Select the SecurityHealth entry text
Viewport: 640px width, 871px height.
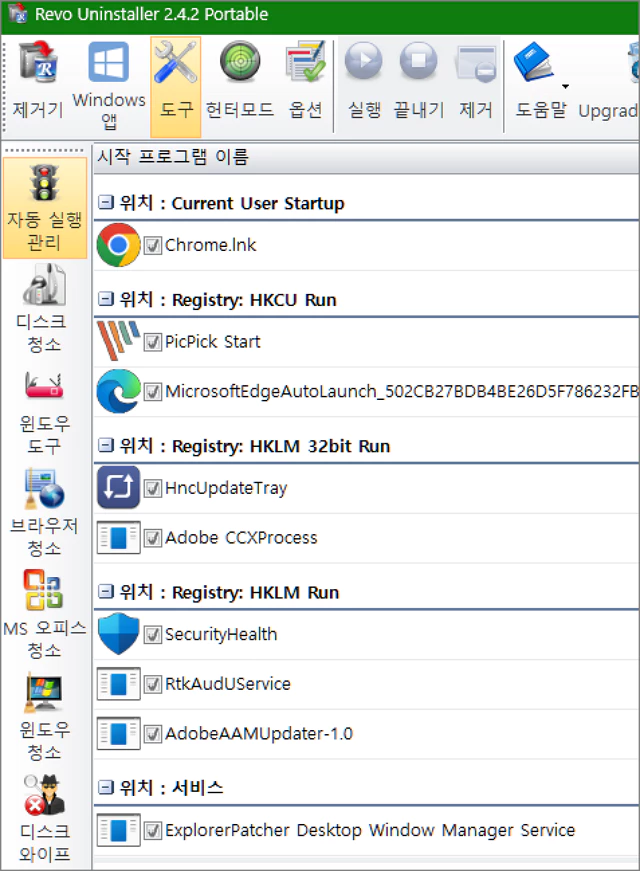221,634
